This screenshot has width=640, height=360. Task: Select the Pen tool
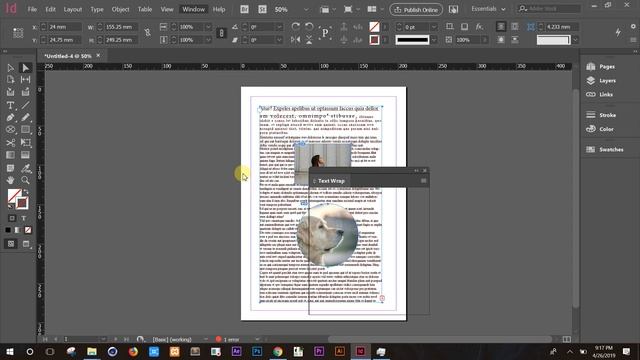(11, 118)
